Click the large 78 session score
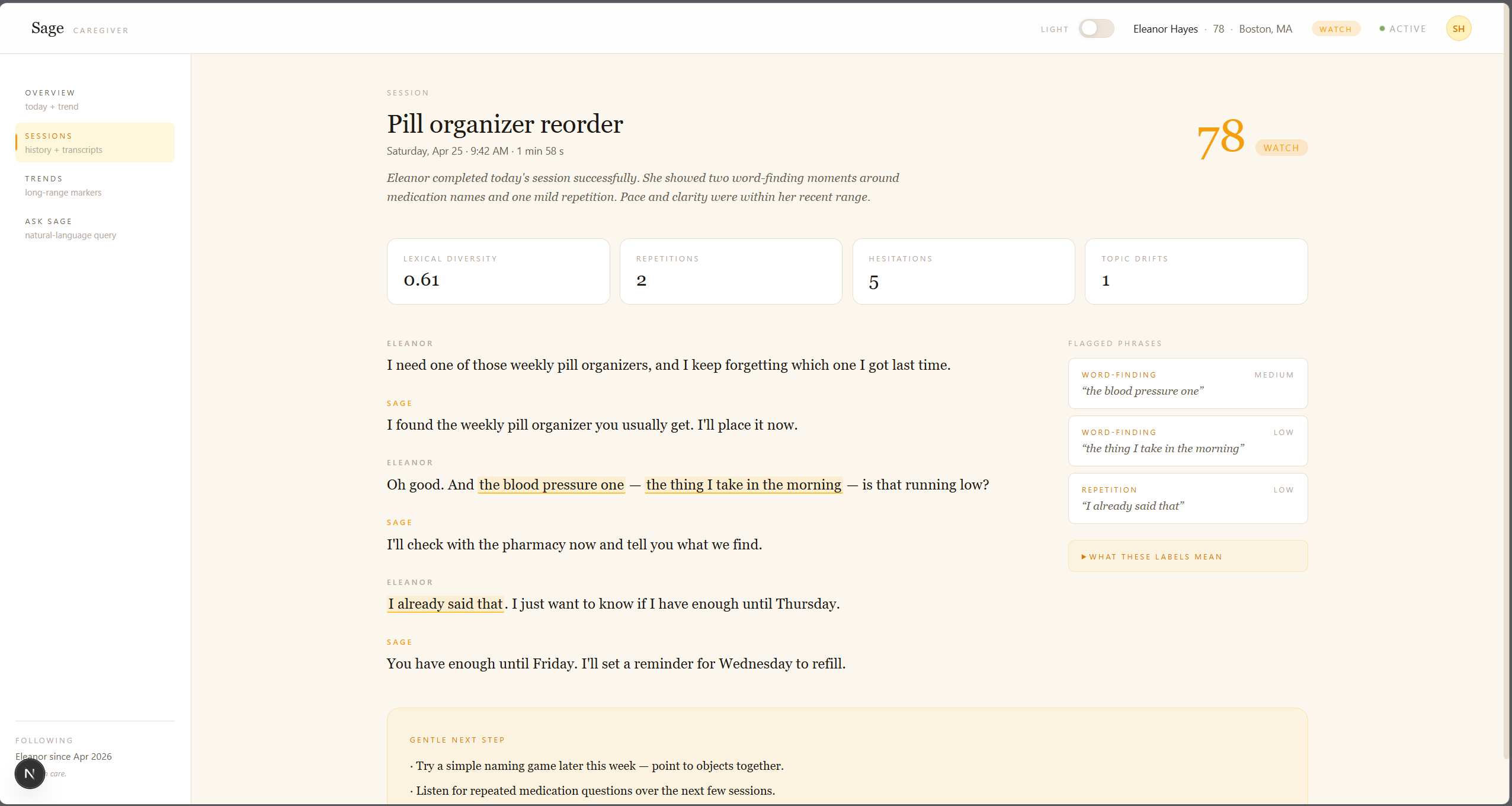The height and width of the screenshot is (806, 1512). pyautogui.click(x=1220, y=138)
